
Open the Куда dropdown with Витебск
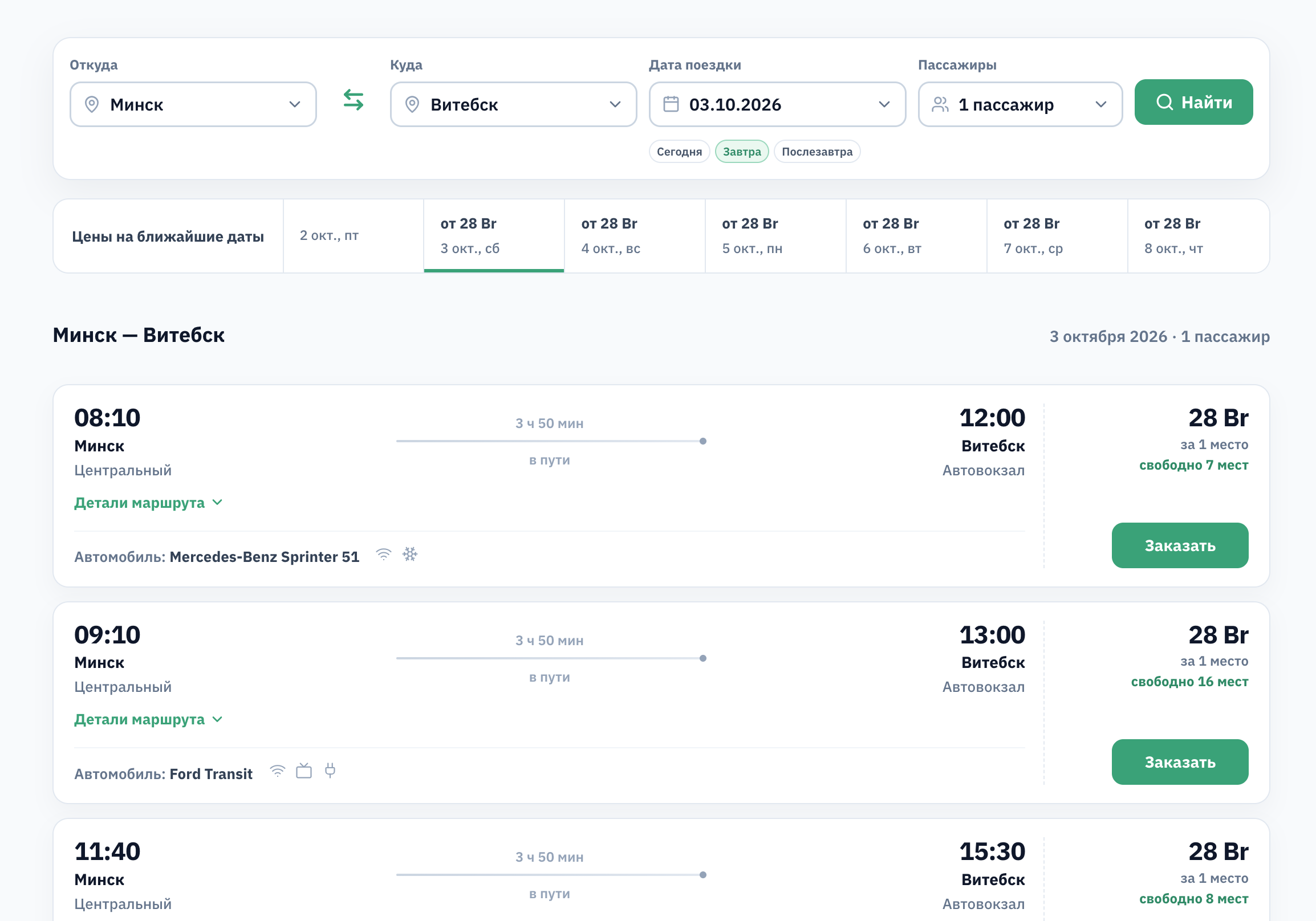(x=514, y=104)
